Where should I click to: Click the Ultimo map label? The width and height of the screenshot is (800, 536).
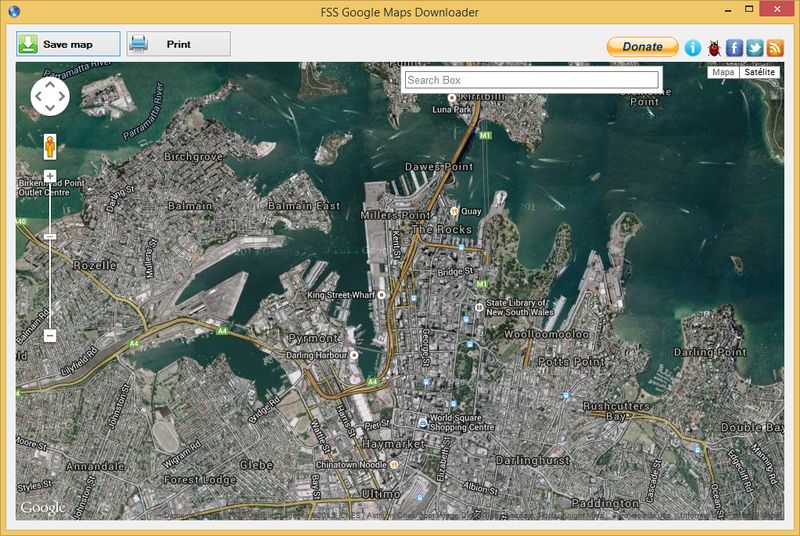point(381,494)
